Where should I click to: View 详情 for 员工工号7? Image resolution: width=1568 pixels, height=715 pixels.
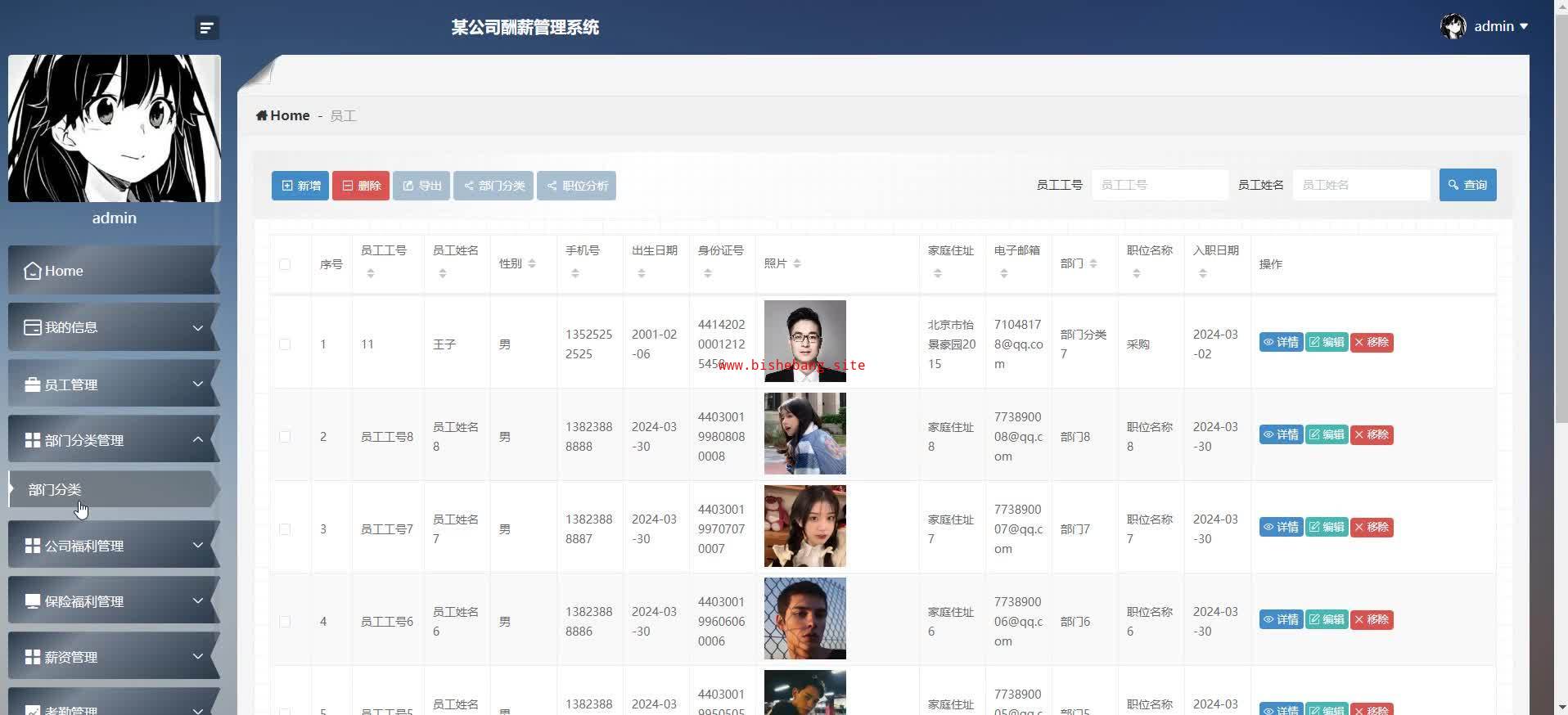(1281, 528)
